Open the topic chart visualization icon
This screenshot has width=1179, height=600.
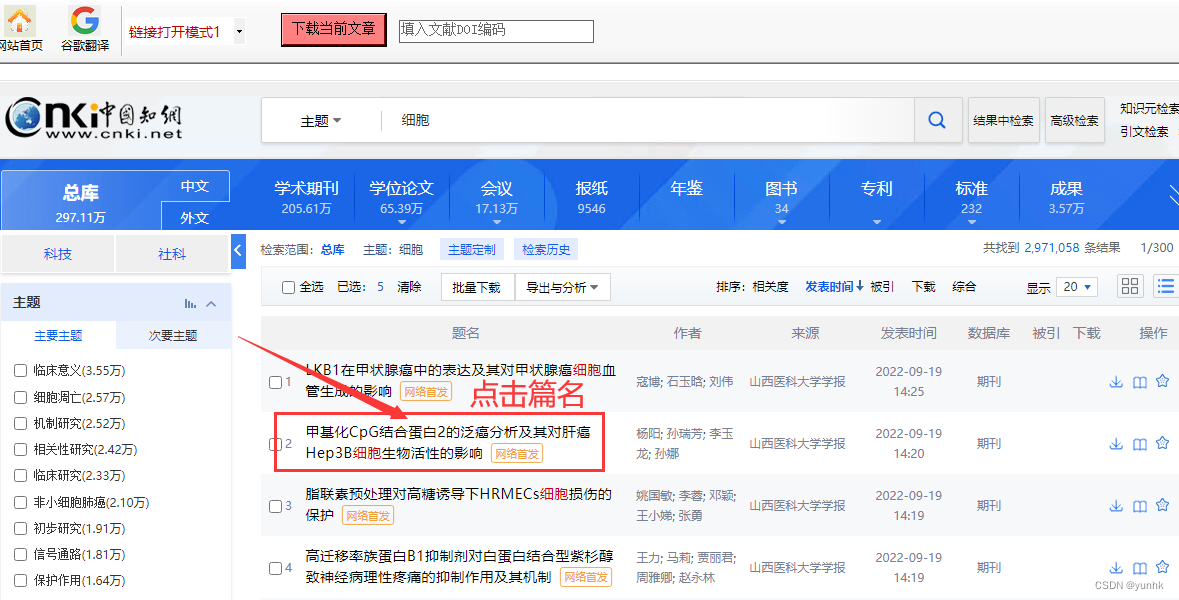[x=190, y=303]
